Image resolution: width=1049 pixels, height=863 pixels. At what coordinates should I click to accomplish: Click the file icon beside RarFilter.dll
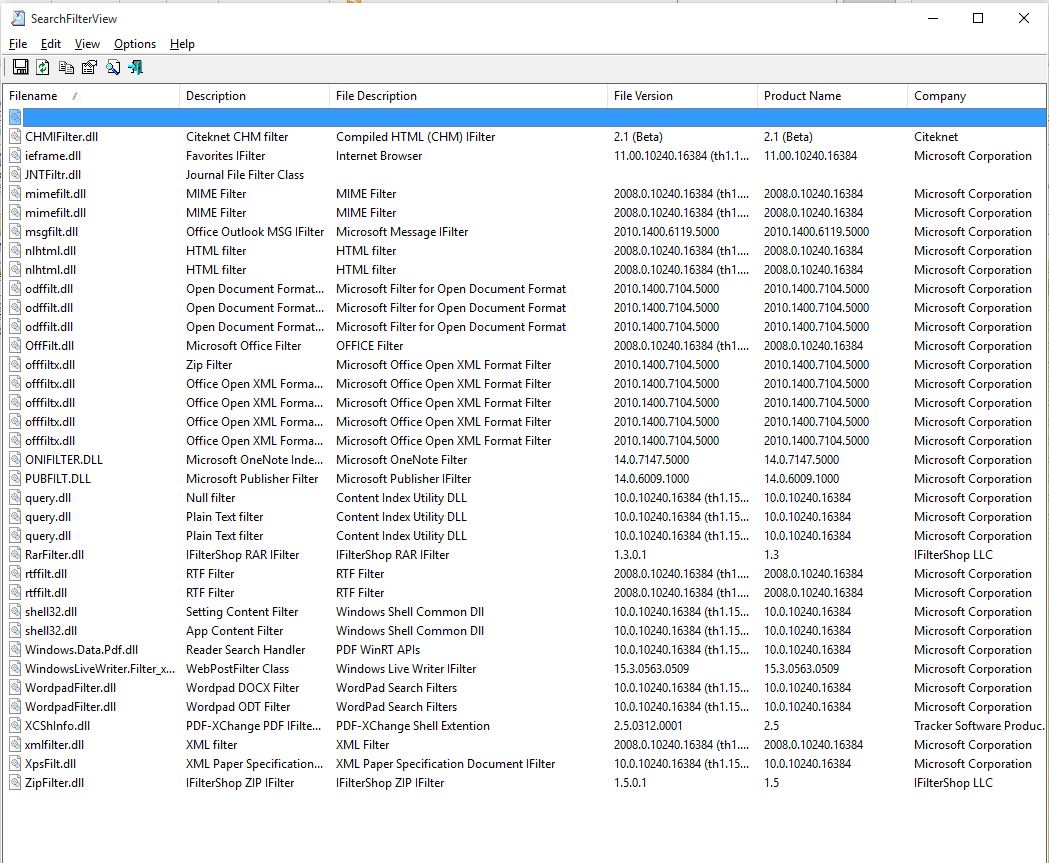15,555
